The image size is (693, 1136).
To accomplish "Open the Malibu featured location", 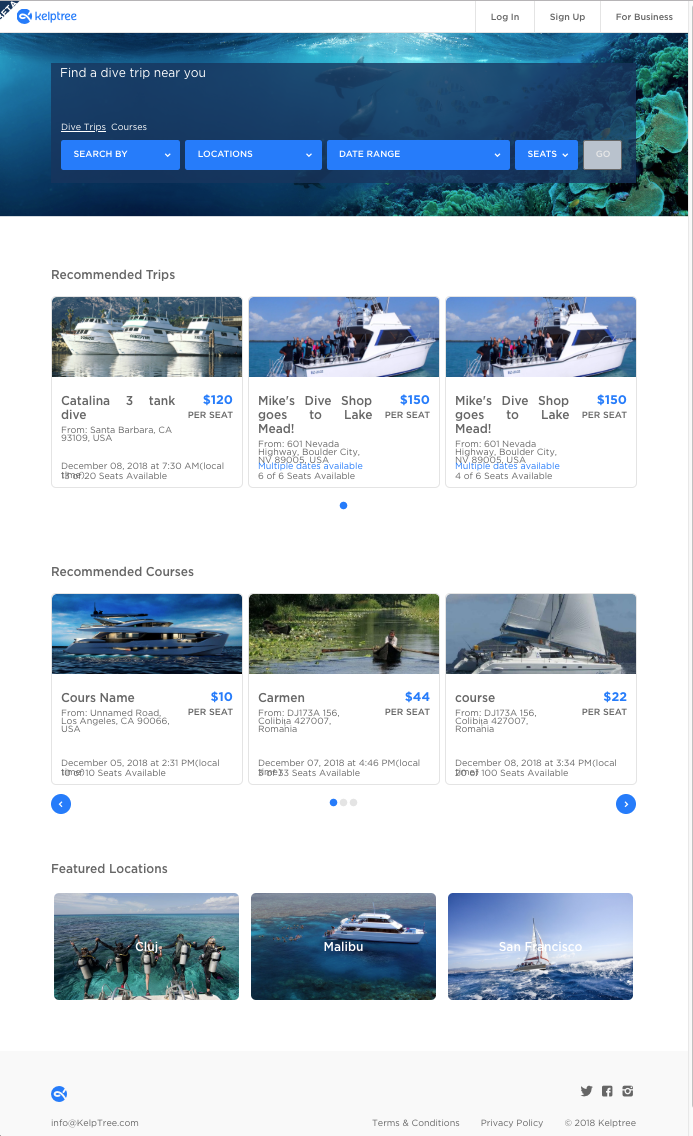I will (343, 946).
